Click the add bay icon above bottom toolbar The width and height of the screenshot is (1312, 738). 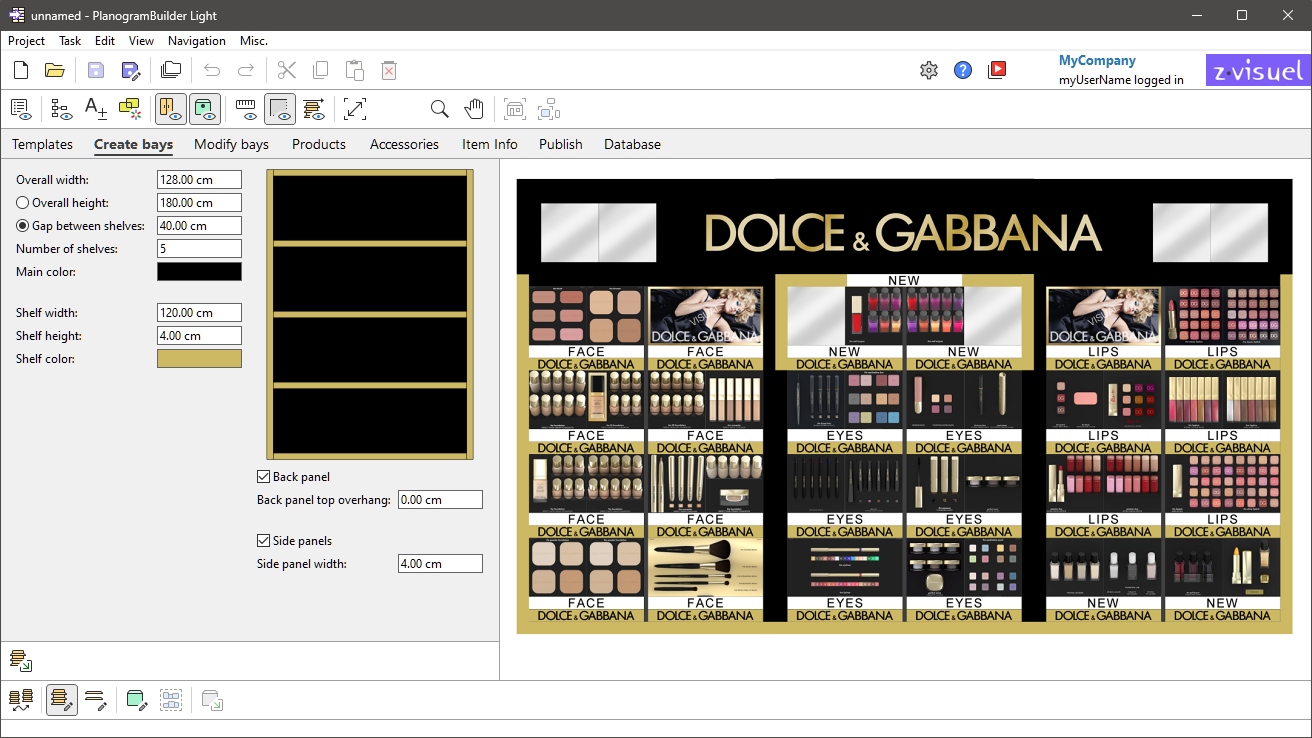point(21,661)
